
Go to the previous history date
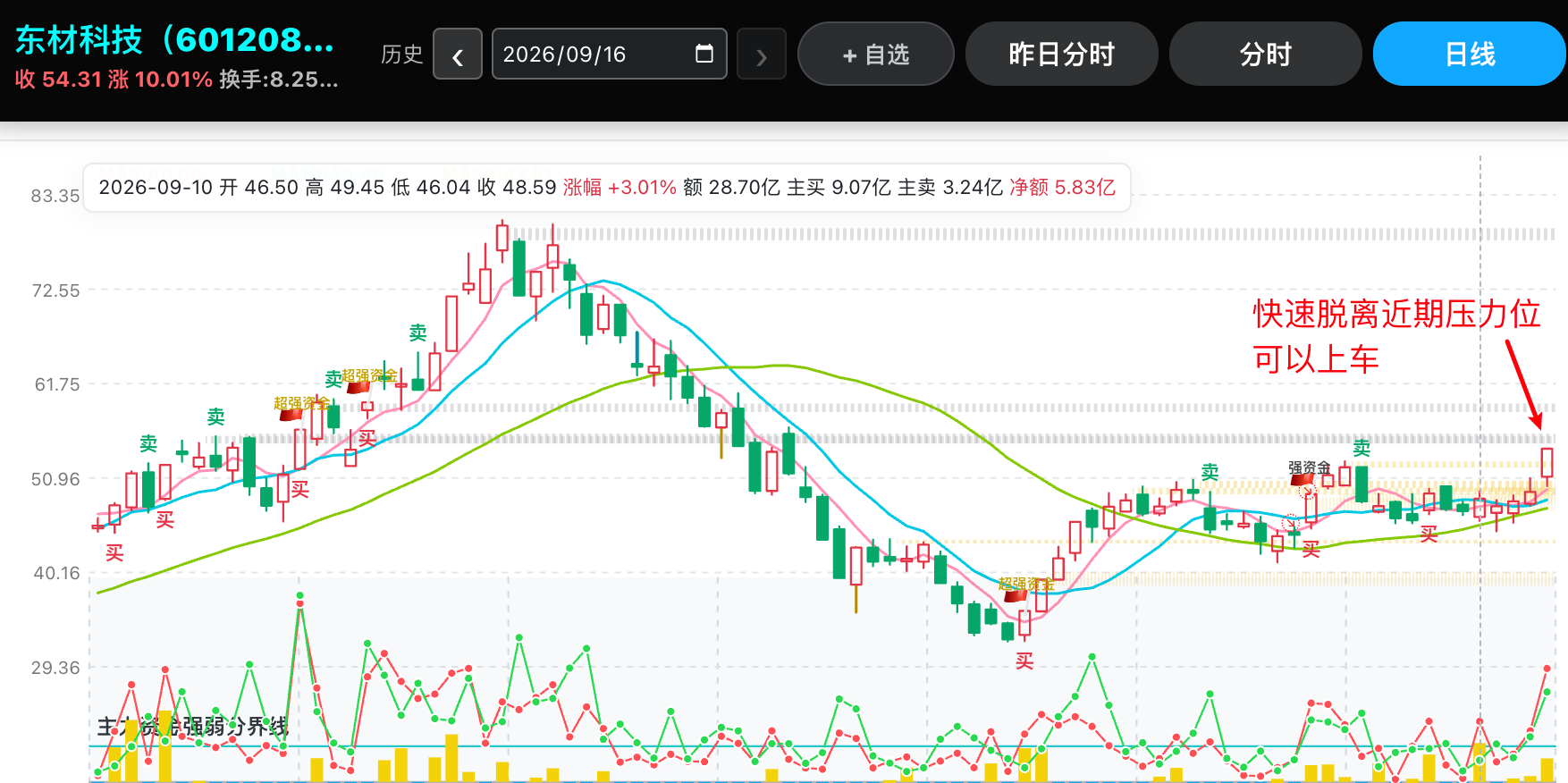point(458,55)
